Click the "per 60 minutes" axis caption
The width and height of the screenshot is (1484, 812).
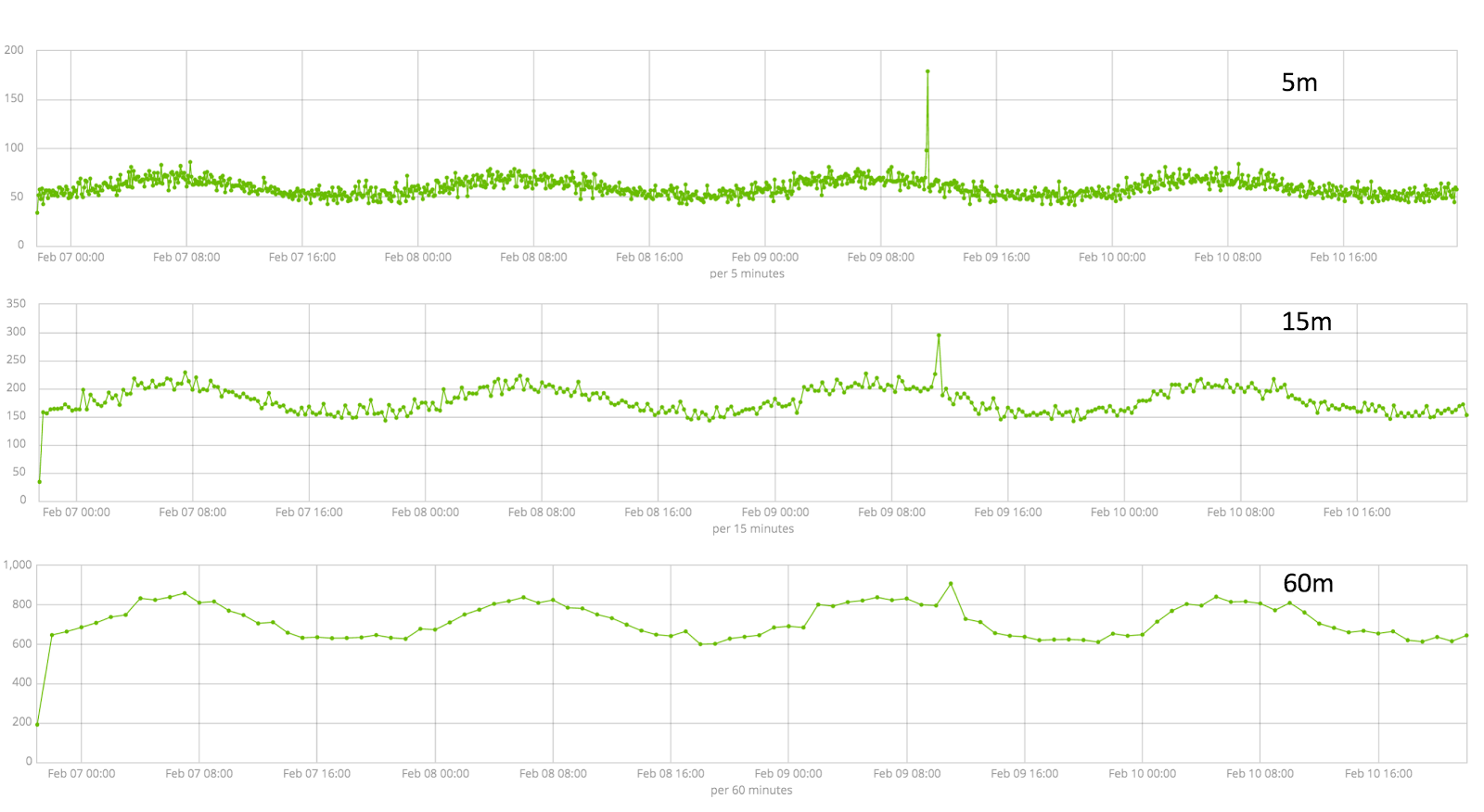(x=751, y=790)
